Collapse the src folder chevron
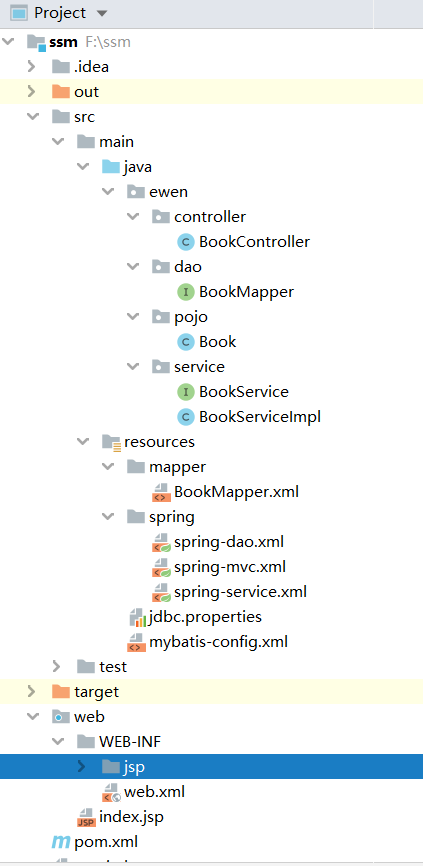Image resolution: width=423 pixels, height=866 pixels. point(33,117)
